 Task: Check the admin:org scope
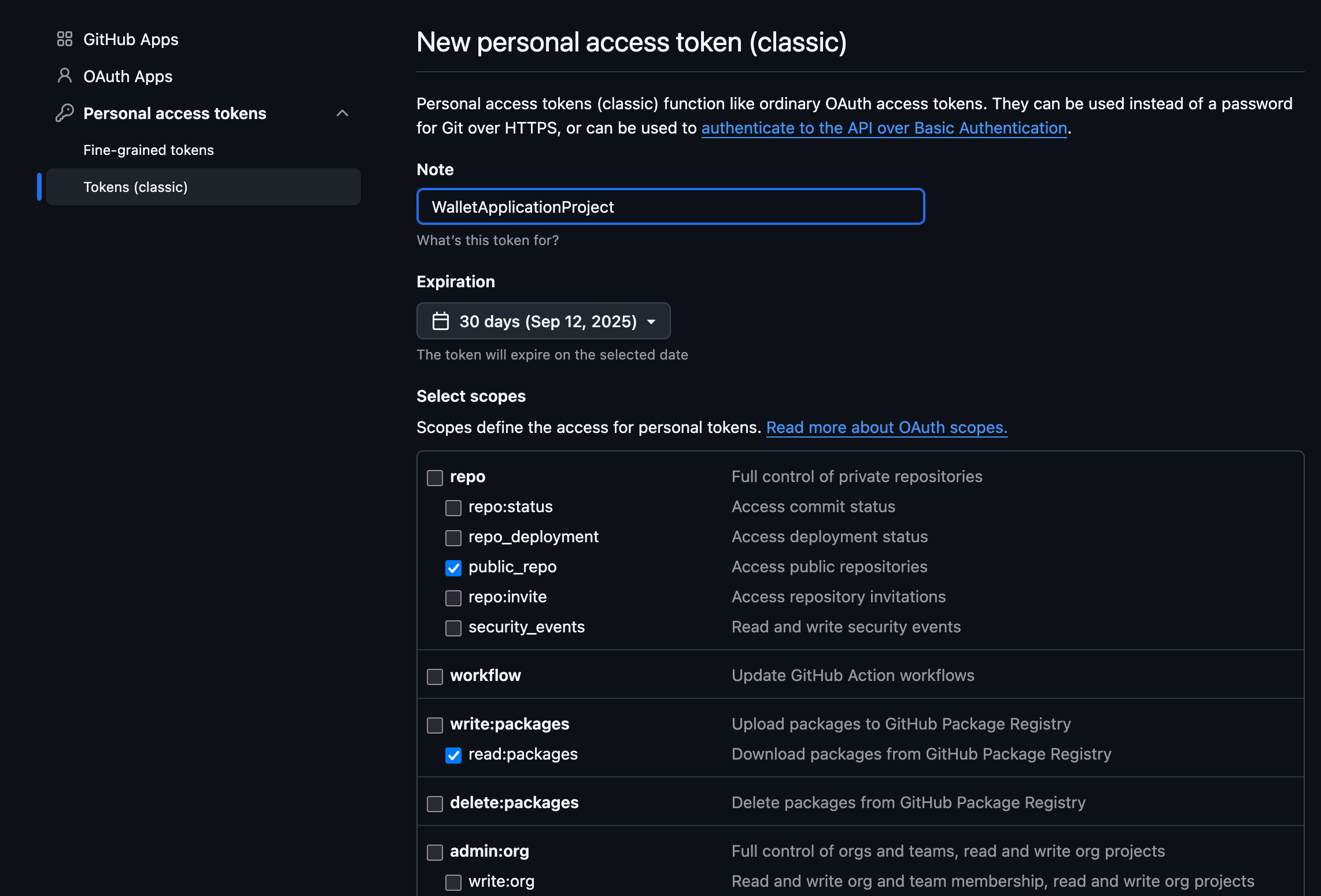tap(435, 852)
